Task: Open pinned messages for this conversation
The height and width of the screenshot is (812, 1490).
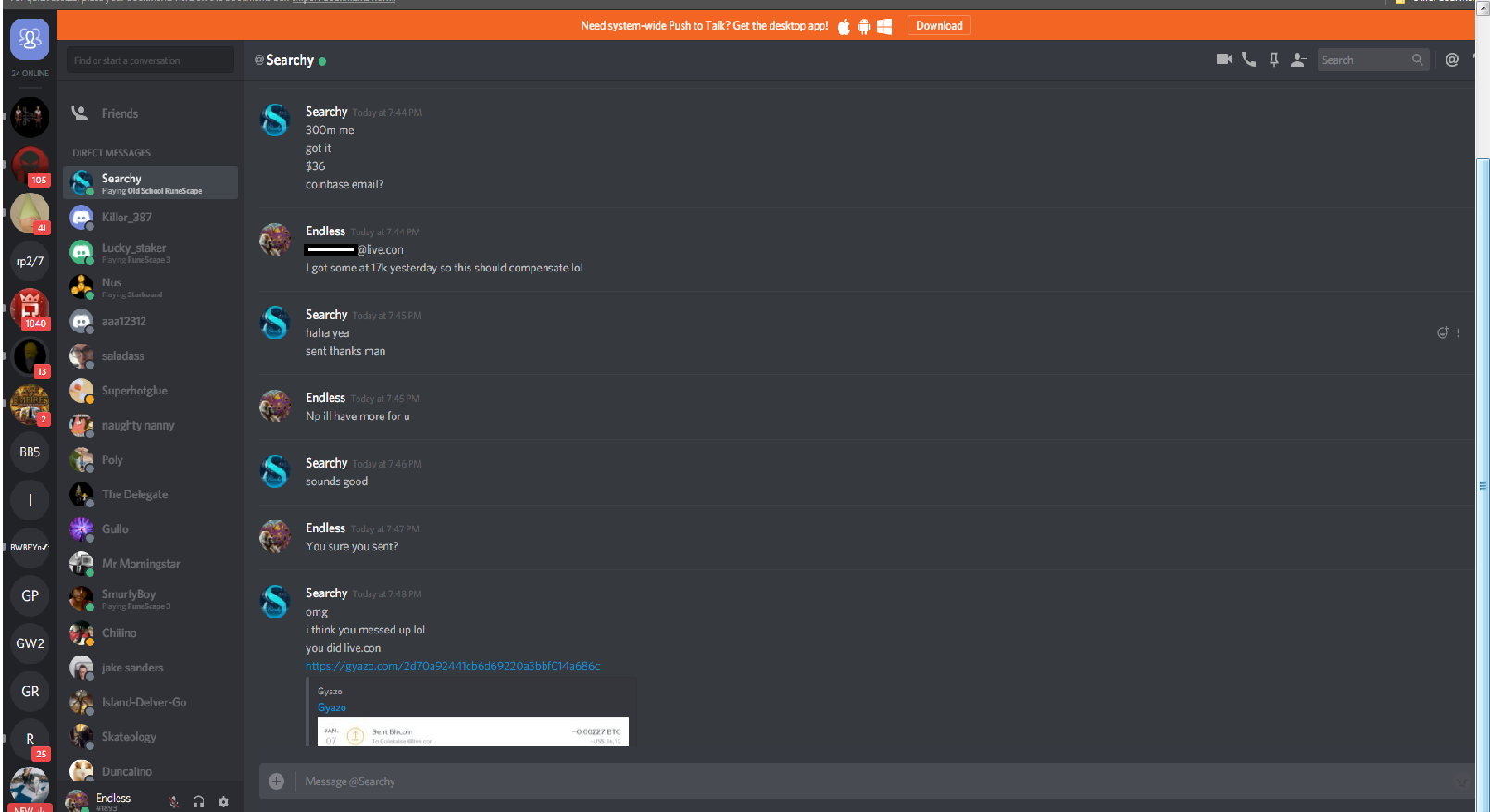Action: pos(1273,59)
